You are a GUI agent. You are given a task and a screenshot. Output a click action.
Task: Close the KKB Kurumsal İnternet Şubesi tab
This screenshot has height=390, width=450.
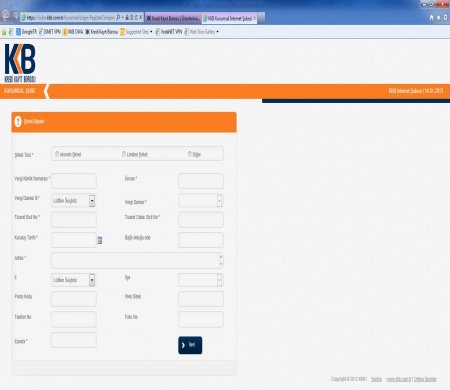pyautogui.click(x=255, y=18)
